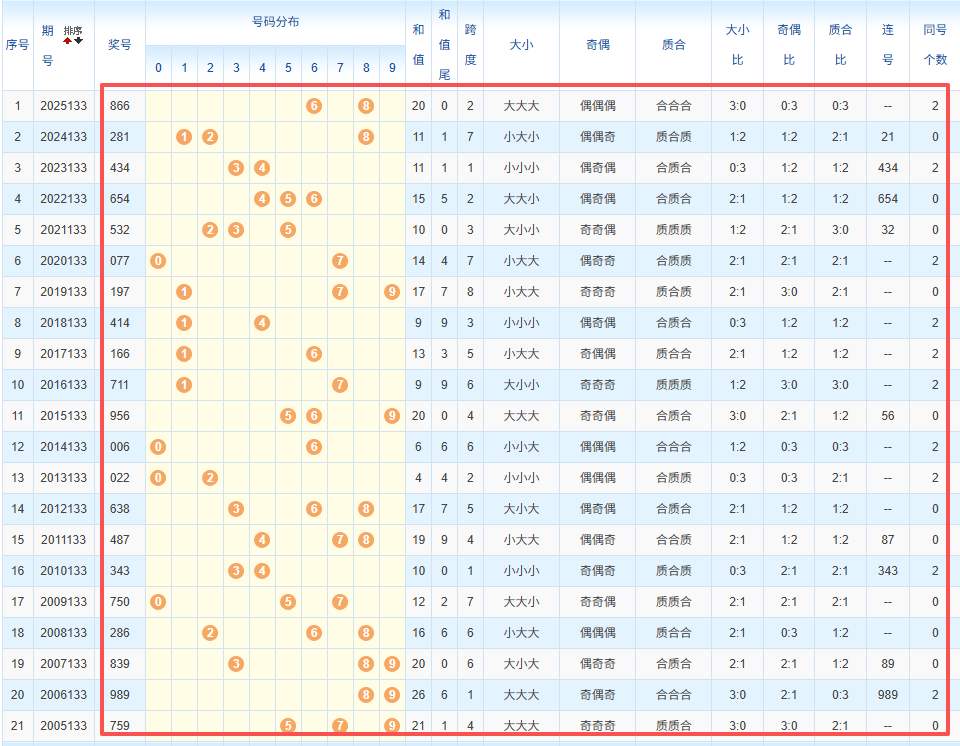
Task: Select orange ball 3 in row 2007133
Action: pos(236,664)
